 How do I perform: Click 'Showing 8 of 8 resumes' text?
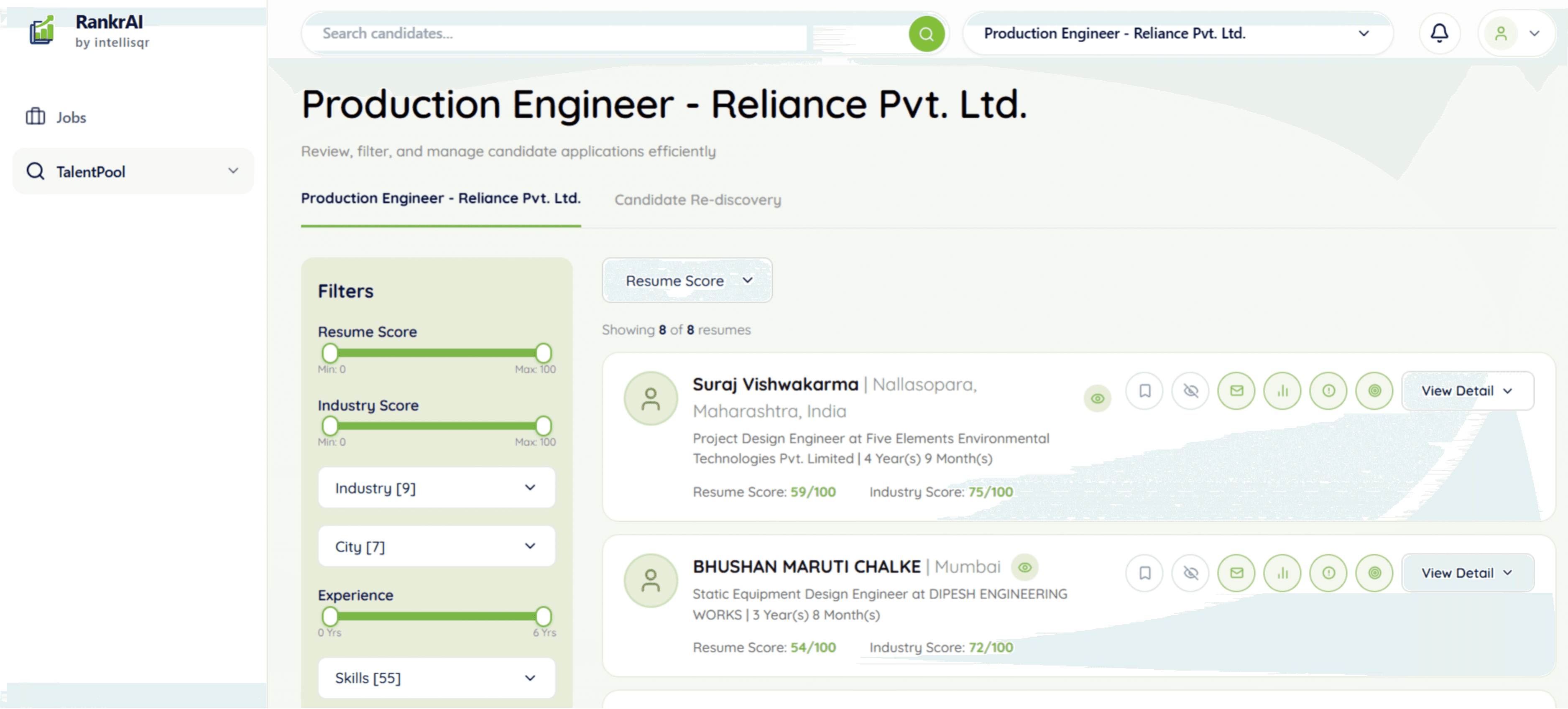(x=676, y=330)
